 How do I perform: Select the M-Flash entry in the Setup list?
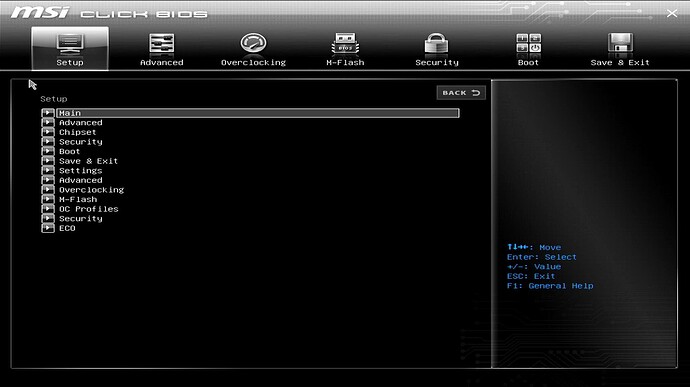click(78, 199)
